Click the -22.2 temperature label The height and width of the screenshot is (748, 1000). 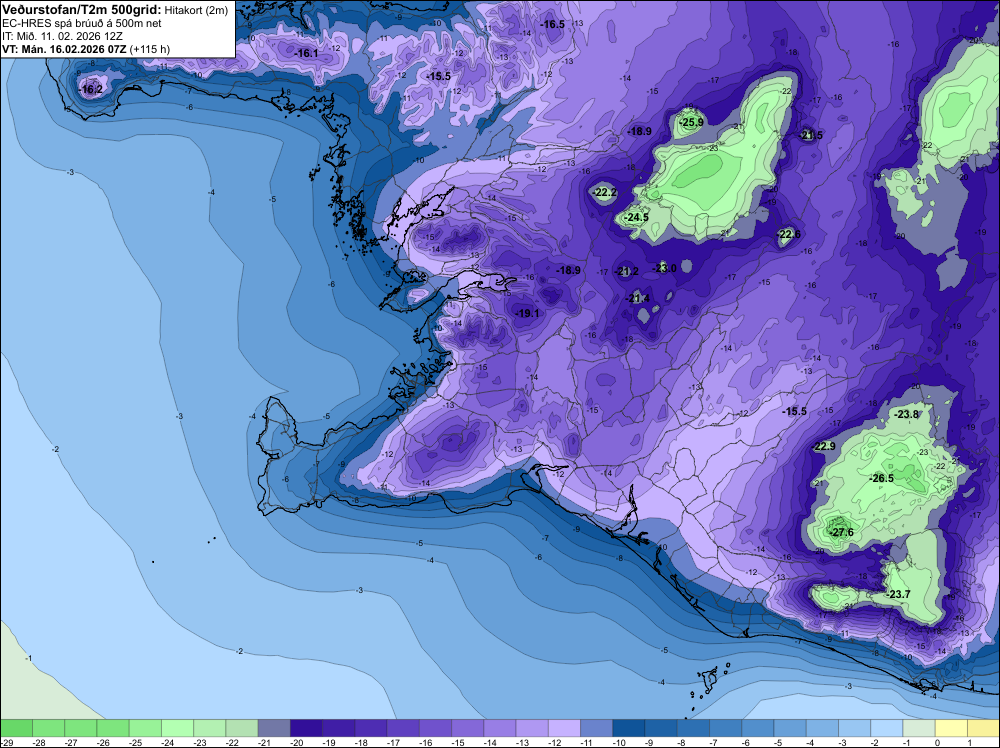(x=605, y=193)
